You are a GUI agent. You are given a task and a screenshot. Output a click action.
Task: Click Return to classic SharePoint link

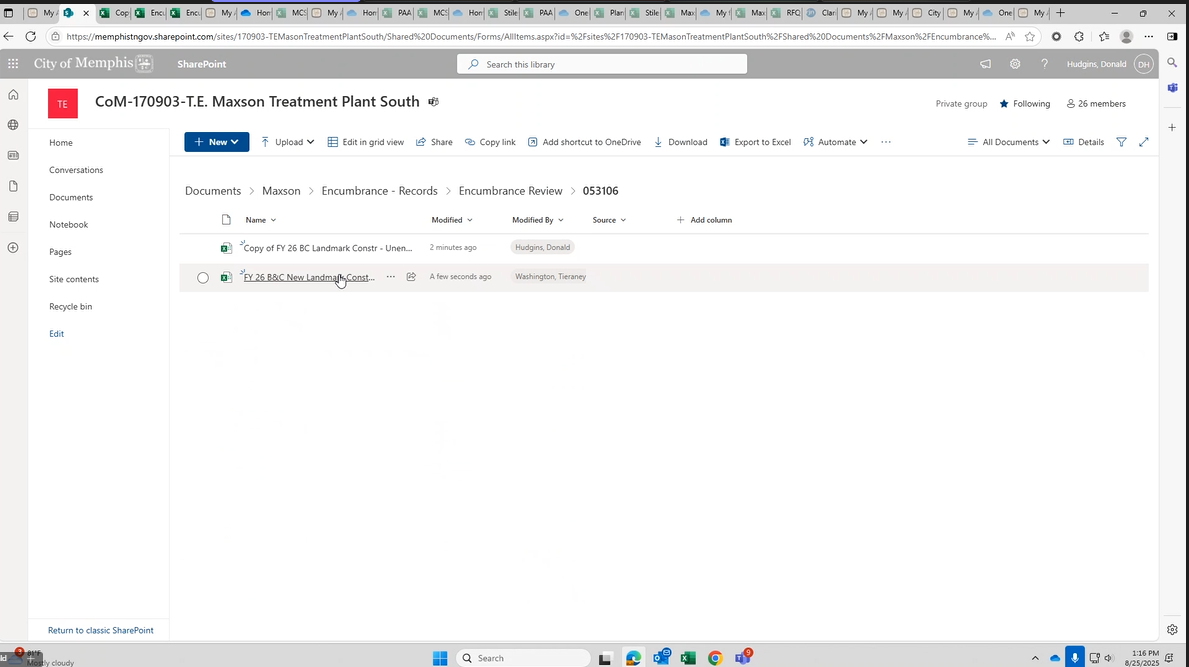click(x=101, y=630)
